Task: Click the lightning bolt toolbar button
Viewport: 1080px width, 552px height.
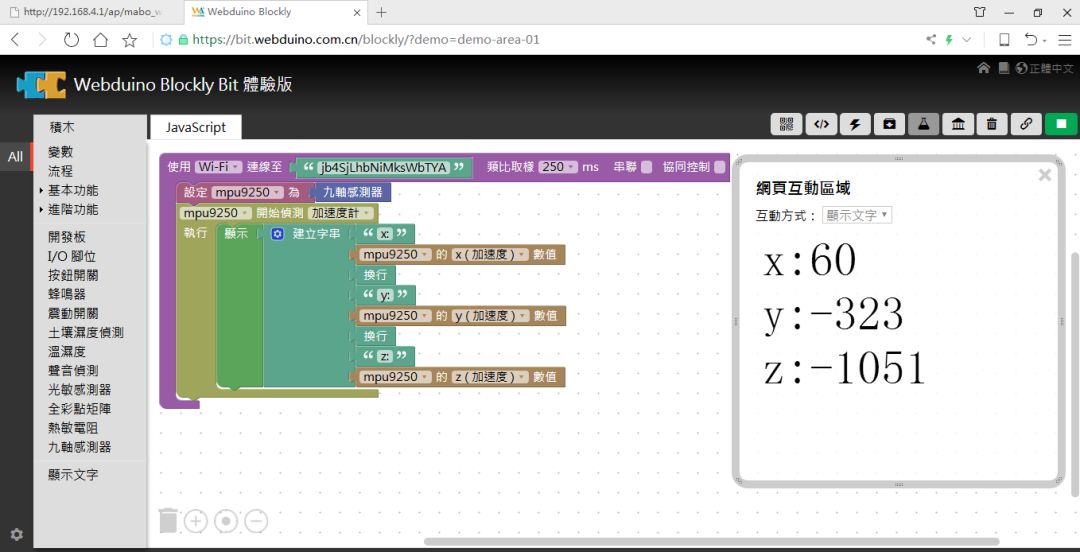Action: [855, 124]
